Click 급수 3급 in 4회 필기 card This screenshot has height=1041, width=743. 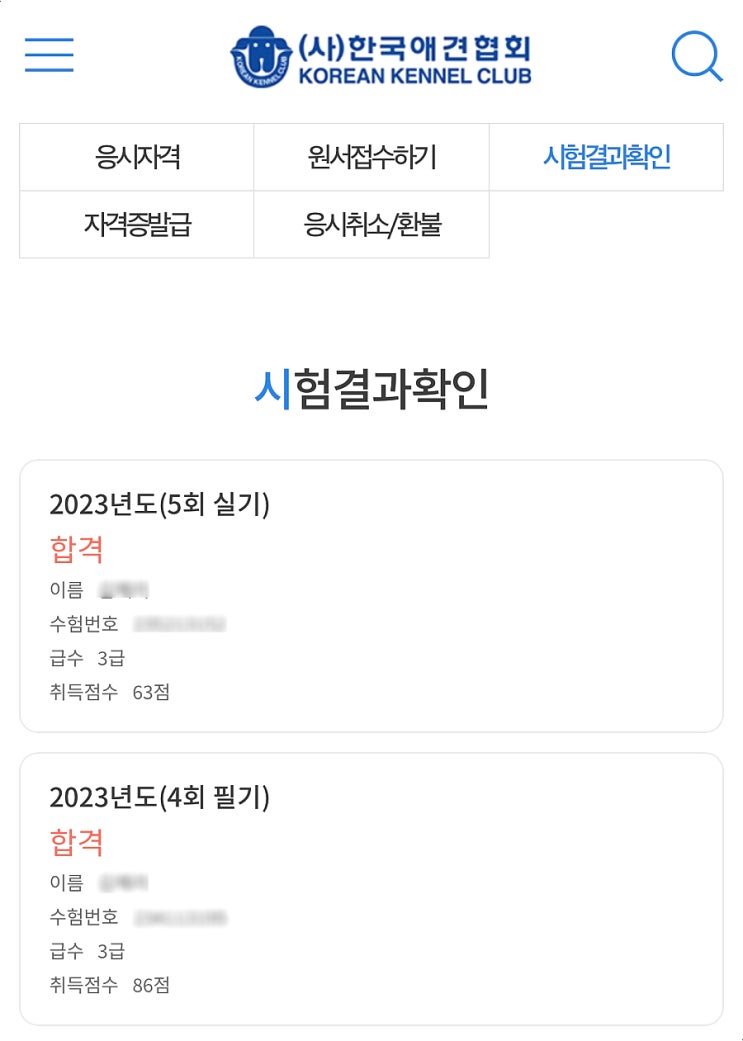coord(87,951)
